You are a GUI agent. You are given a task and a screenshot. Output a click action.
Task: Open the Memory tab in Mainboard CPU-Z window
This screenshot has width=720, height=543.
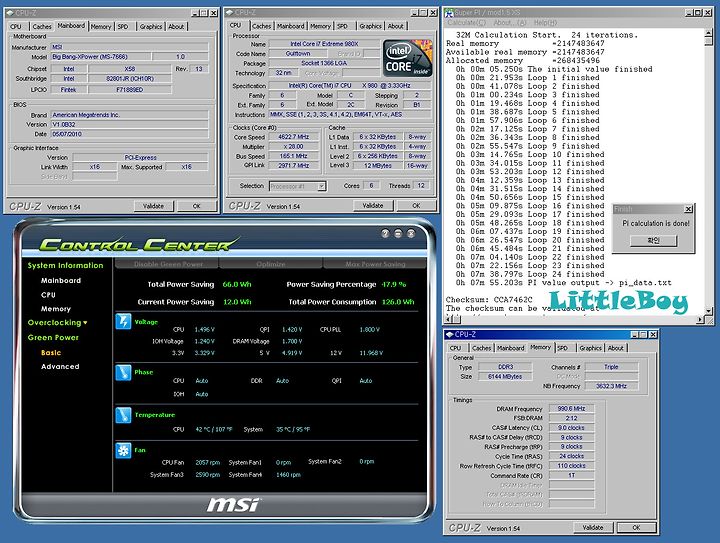(101, 27)
